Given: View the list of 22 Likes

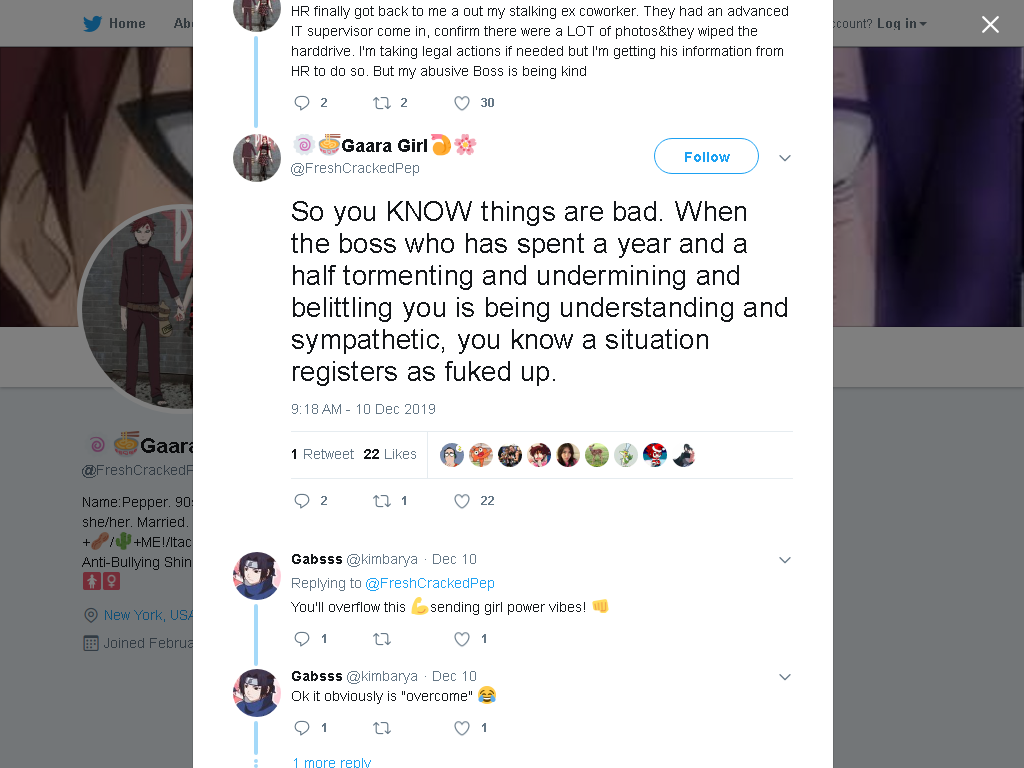Looking at the screenshot, I should (390, 454).
